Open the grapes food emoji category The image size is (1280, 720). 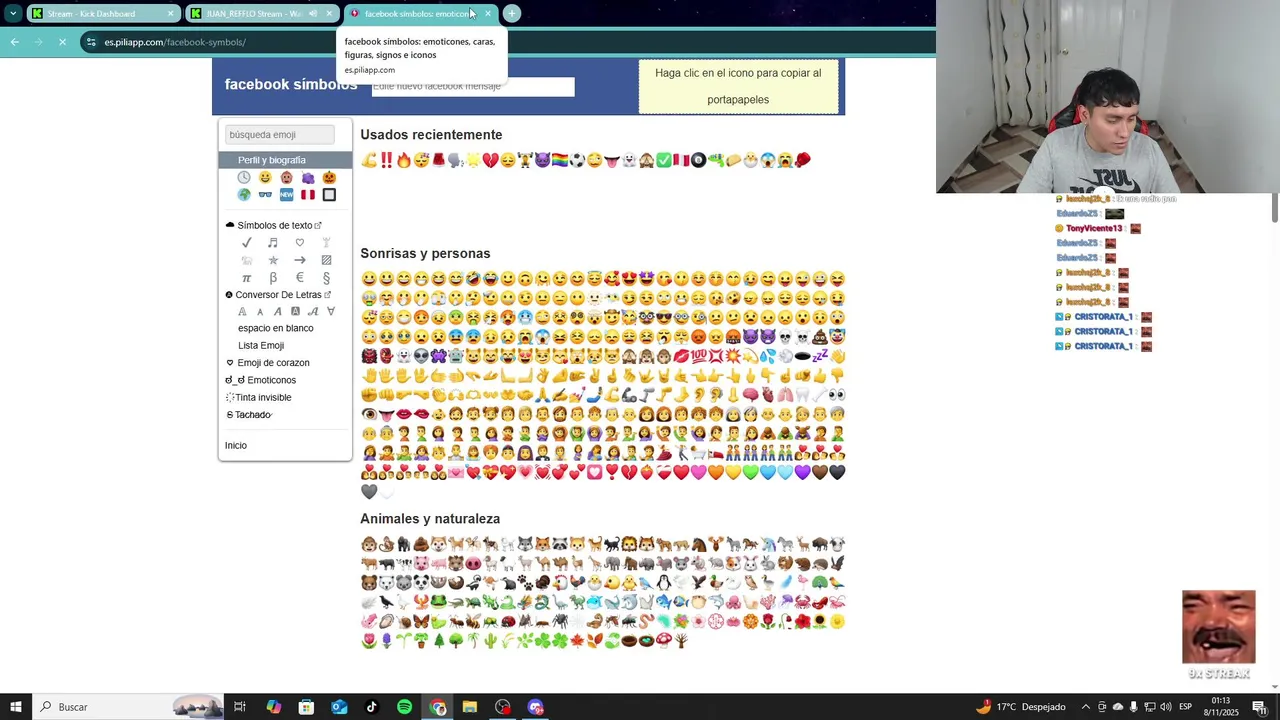(308, 177)
